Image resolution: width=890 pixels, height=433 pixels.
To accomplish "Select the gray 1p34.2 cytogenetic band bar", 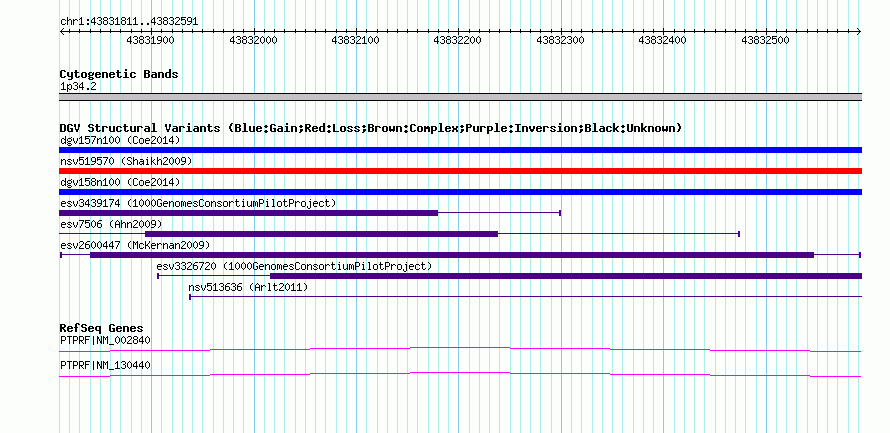I will [460, 97].
